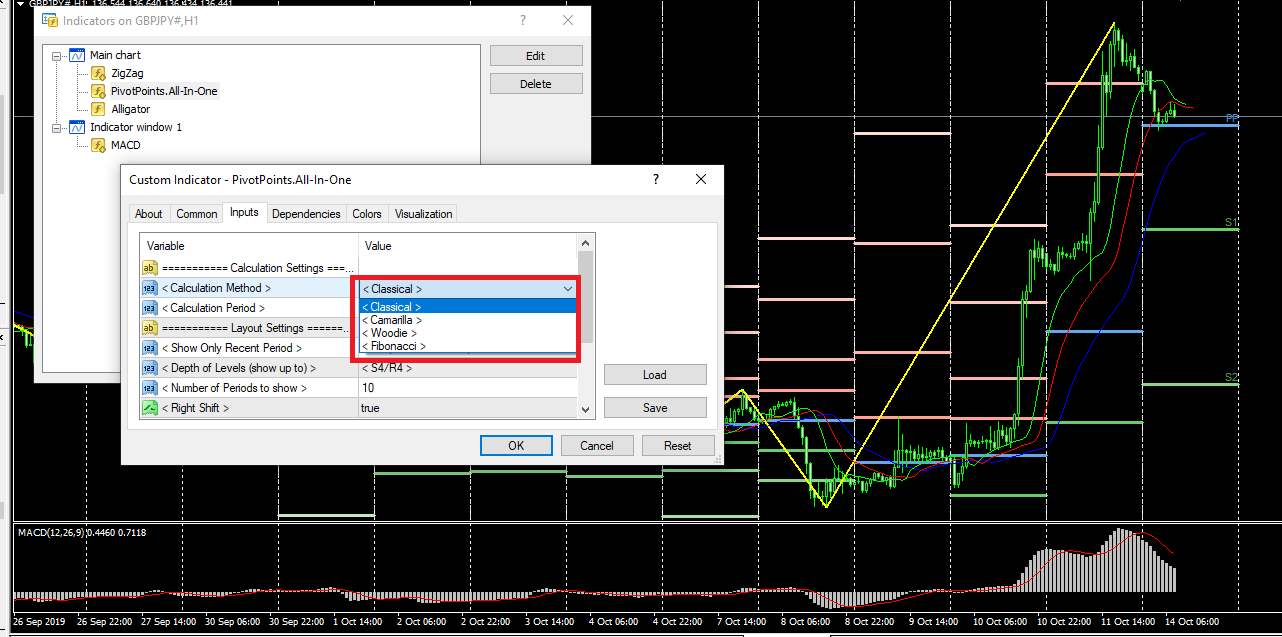Select the Inputs tab
Screen dimensions: 1282x637
click(244, 212)
